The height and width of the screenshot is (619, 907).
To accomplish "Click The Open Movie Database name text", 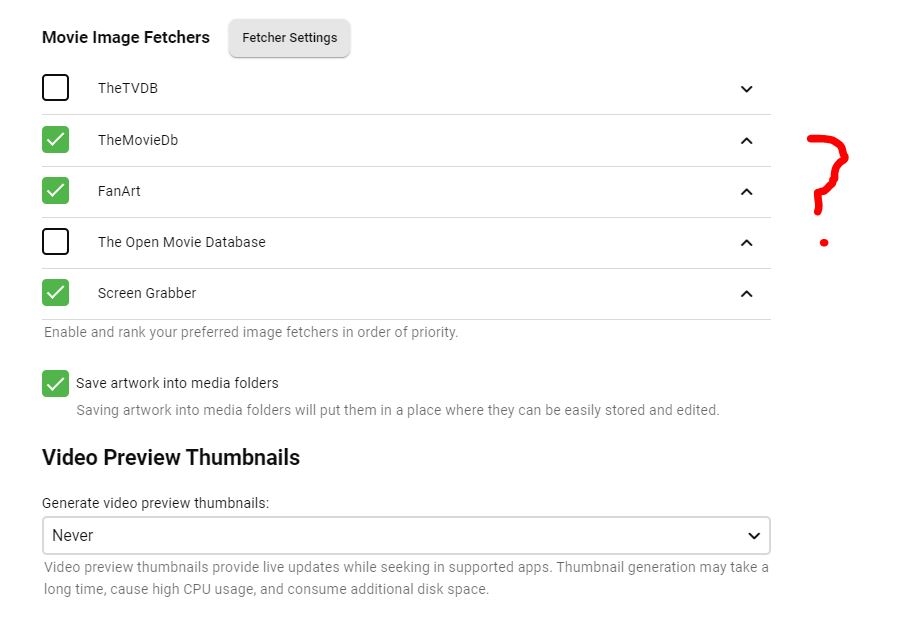I will point(182,242).
